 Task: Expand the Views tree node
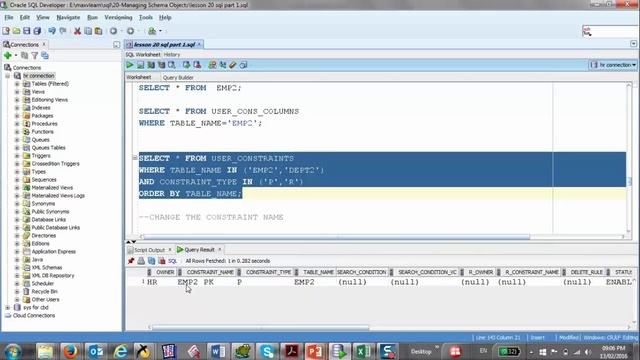click(17, 92)
